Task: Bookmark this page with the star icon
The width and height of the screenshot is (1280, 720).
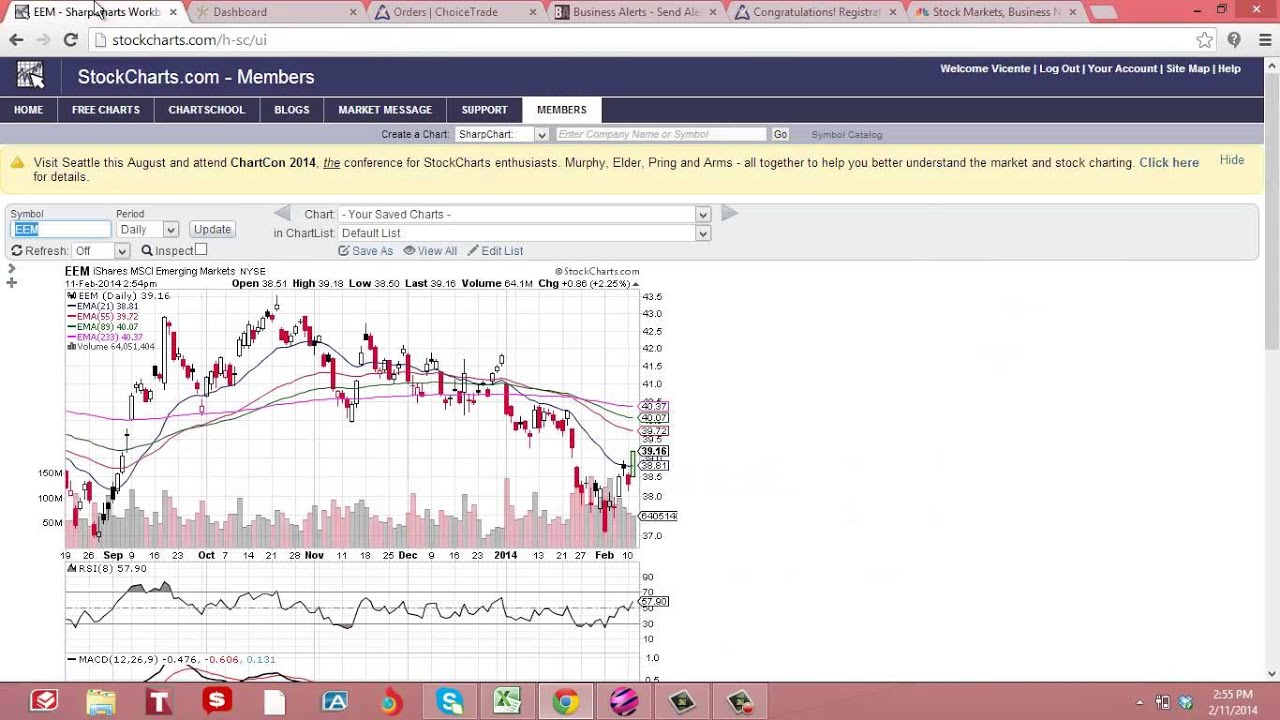Action: coord(1205,40)
